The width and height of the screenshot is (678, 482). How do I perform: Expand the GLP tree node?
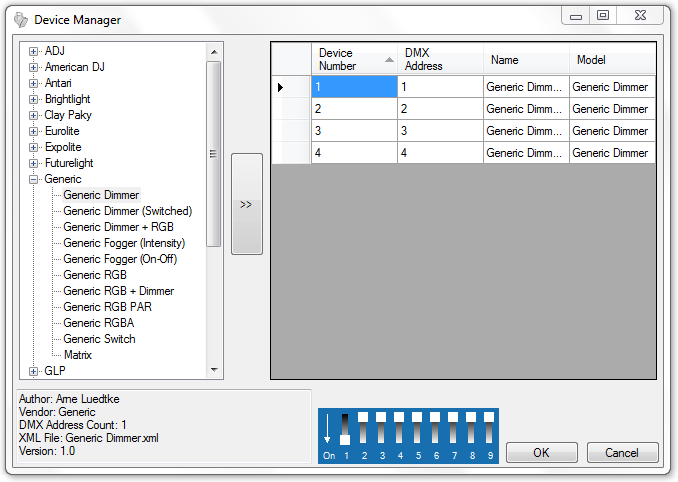coord(34,371)
